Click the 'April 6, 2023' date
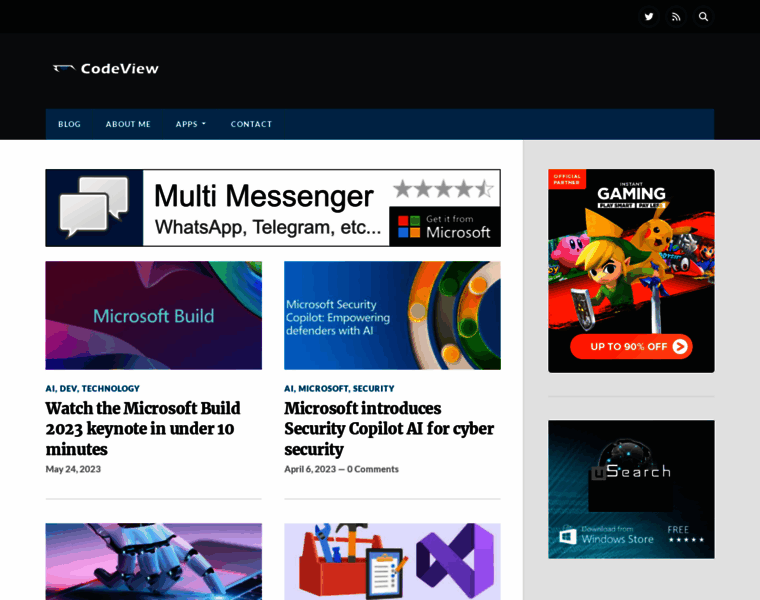The image size is (760, 600). click(310, 469)
